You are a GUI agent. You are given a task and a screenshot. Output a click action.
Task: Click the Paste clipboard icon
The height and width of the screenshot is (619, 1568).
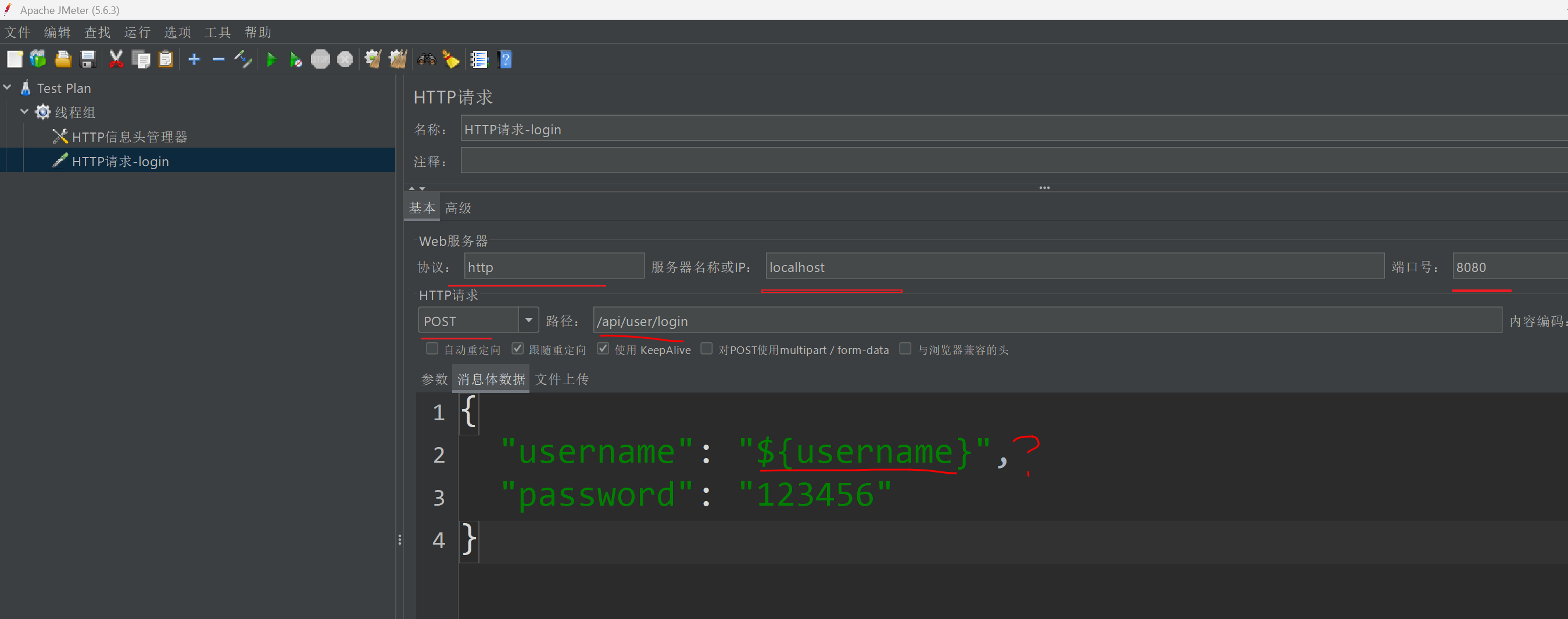point(166,59)
